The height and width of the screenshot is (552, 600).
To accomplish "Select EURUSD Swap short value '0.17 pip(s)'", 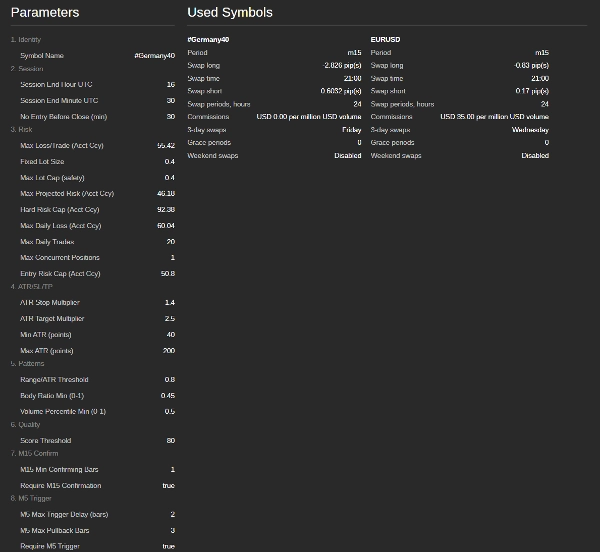I will (532, 91).
